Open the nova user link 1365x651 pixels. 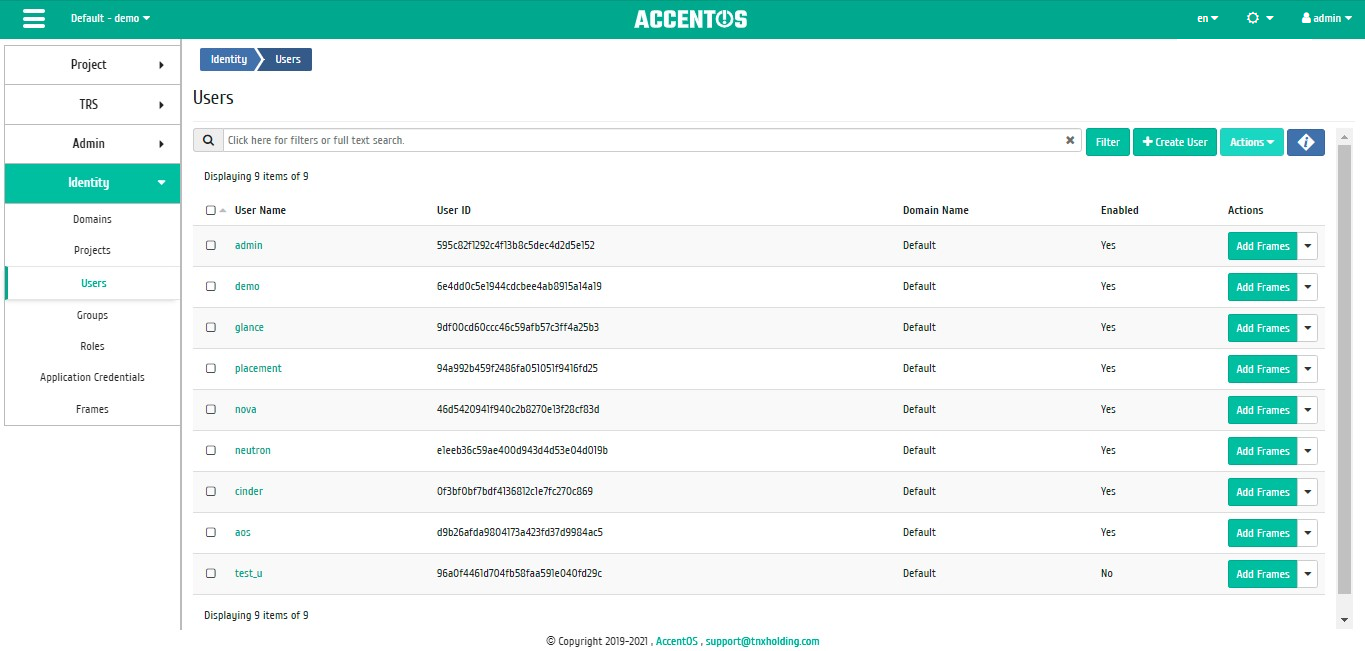246,409
